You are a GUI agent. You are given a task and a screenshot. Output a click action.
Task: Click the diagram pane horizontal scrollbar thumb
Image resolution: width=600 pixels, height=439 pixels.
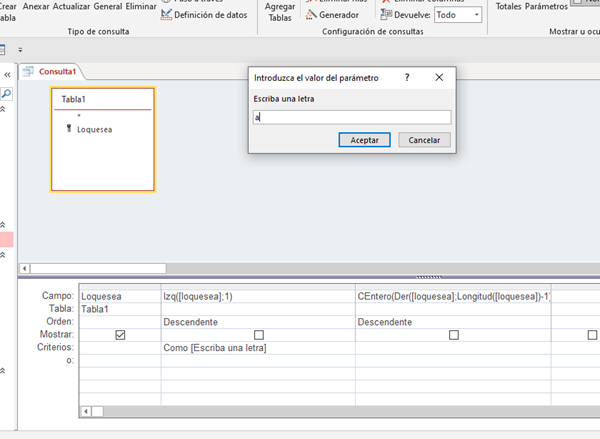(98, 268)
